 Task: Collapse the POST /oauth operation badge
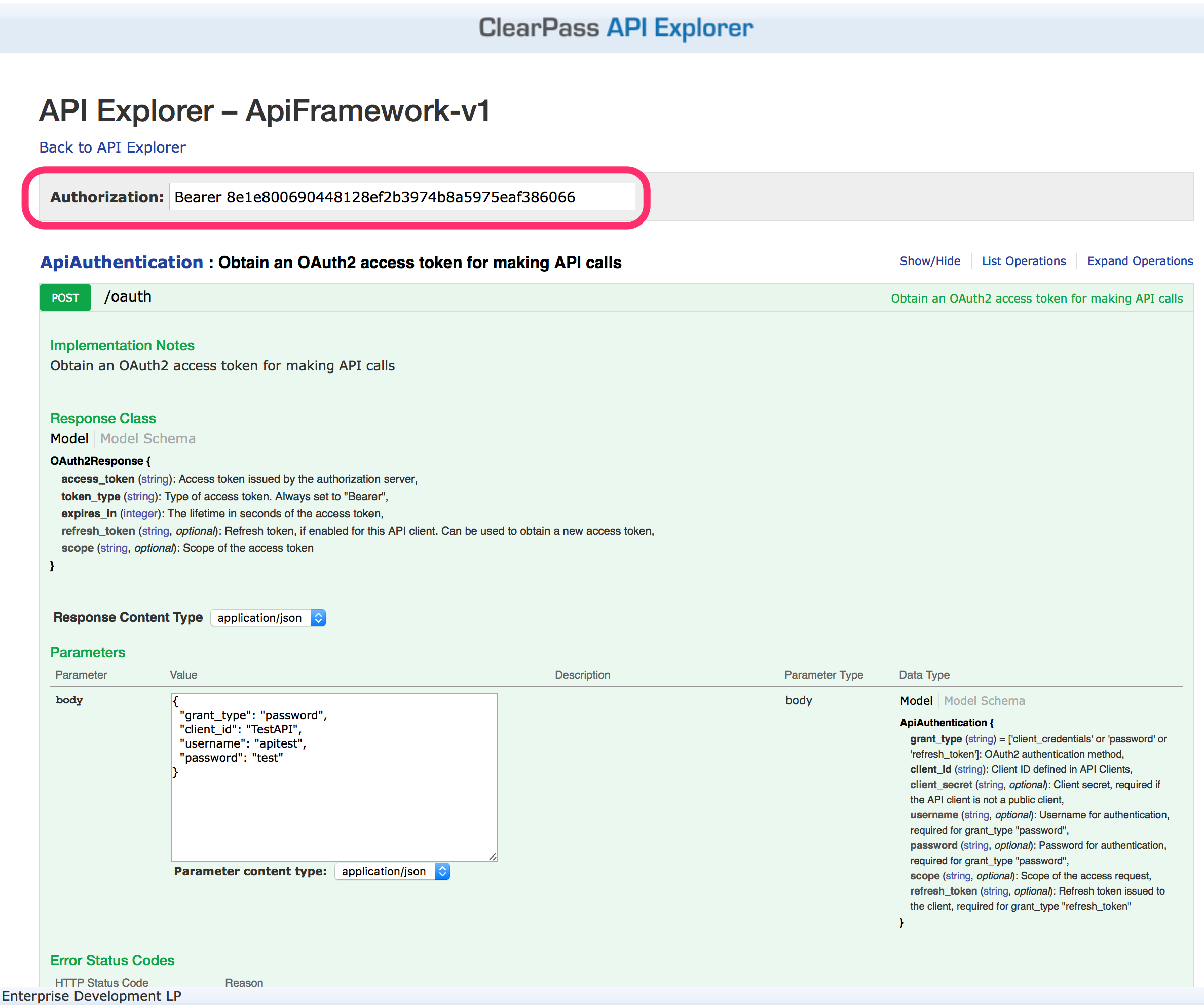[65, 297]
